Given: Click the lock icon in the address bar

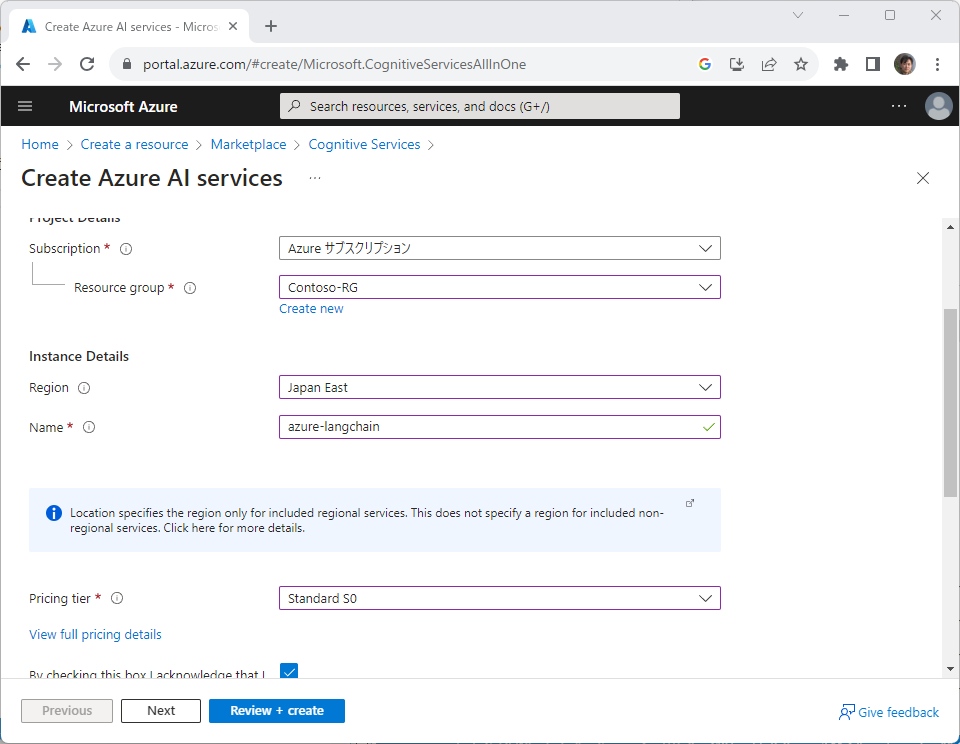Looking at the screenshot, I should tap(127, 64).
